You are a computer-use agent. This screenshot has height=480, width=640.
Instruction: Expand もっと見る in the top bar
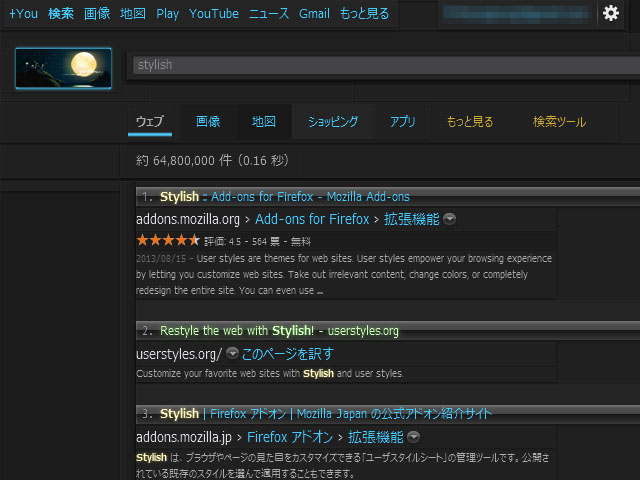364,14
